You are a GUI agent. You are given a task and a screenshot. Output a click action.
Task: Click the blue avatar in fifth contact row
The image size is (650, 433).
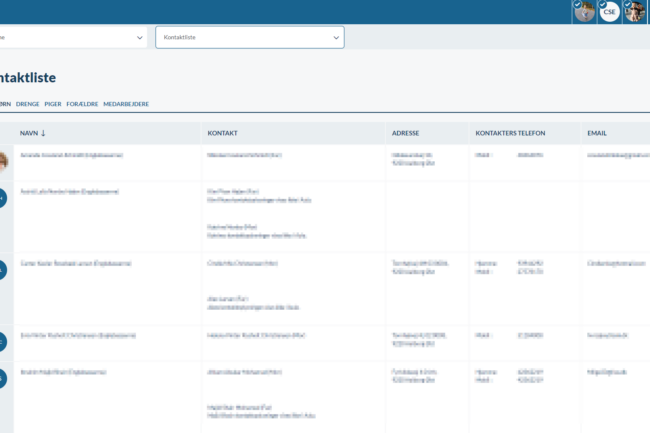(2, 378)
